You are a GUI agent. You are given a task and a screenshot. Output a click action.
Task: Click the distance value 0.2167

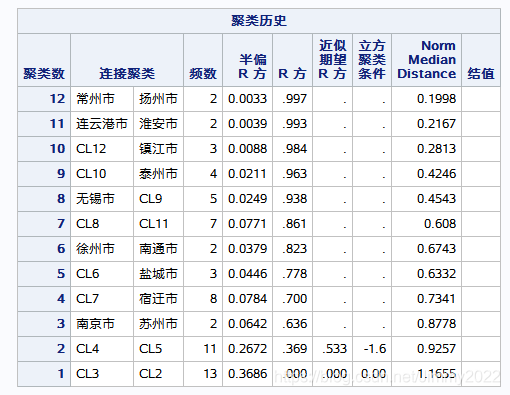(x=436, y=124)
